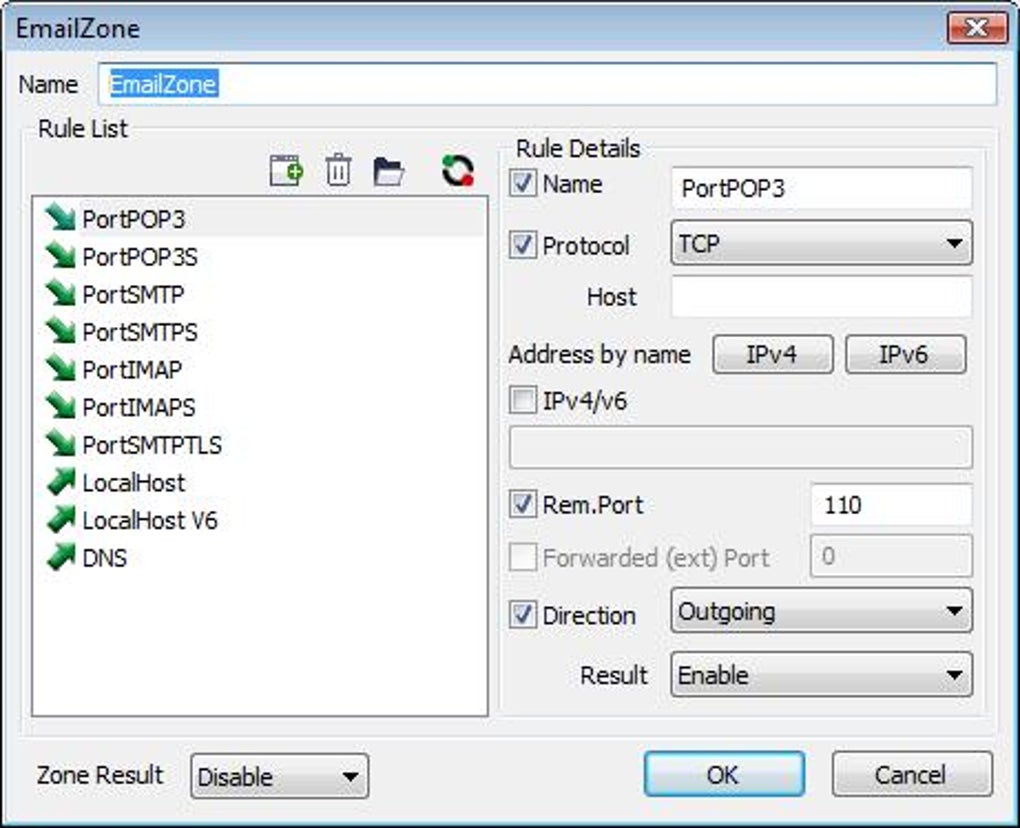Click the arrow icon beside PortPOP3S
The width and height of the screenshot is (1020, 828).
tap(61, 256)
